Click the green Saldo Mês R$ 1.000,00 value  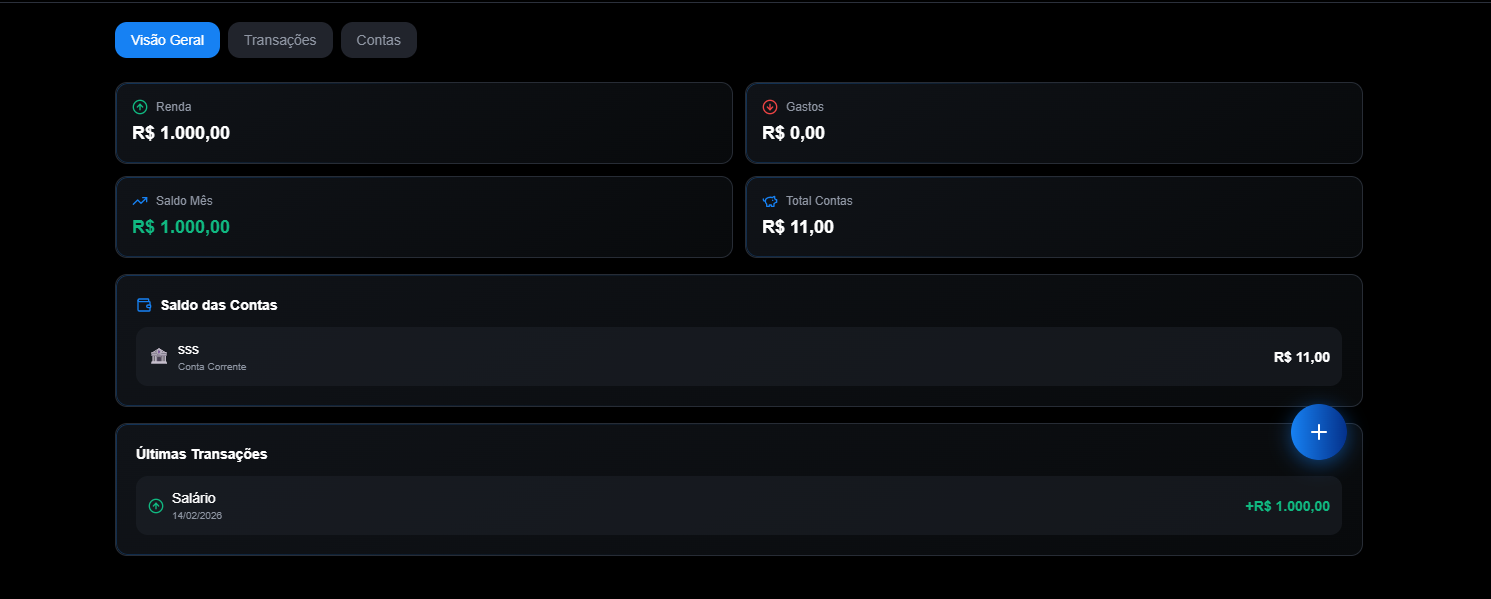tap(181, 226)
